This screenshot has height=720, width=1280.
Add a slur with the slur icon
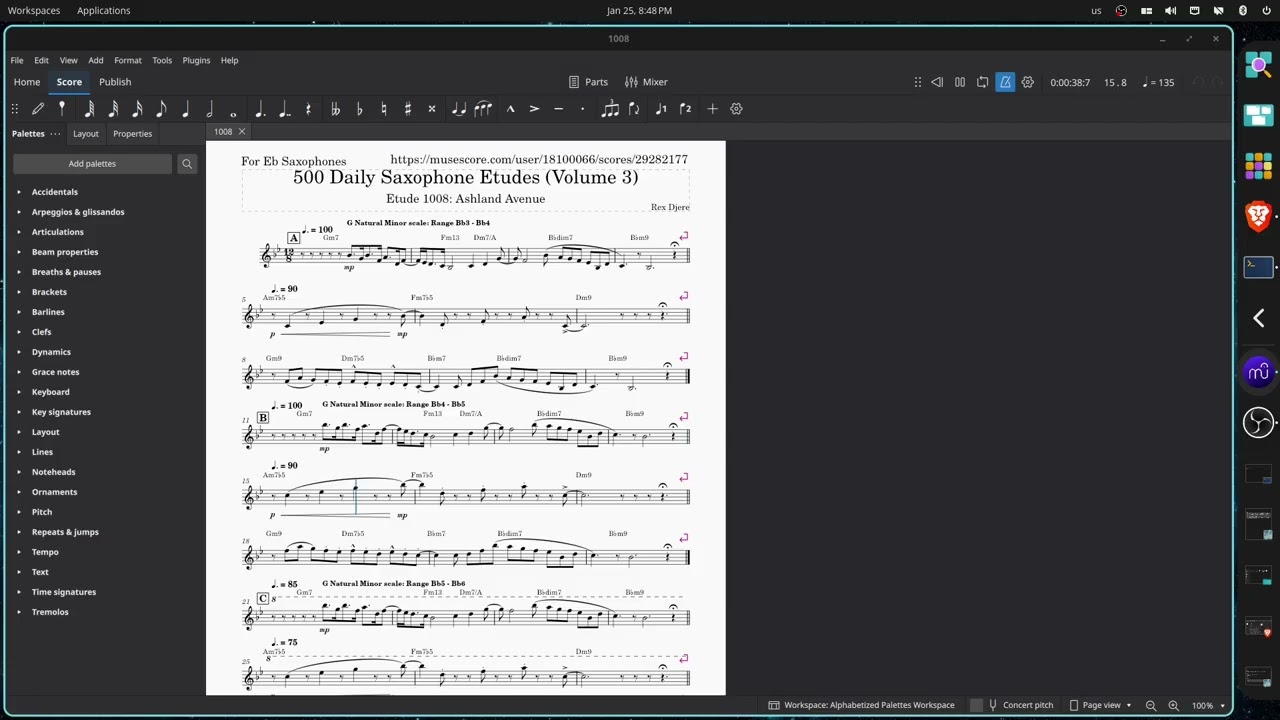483,109
